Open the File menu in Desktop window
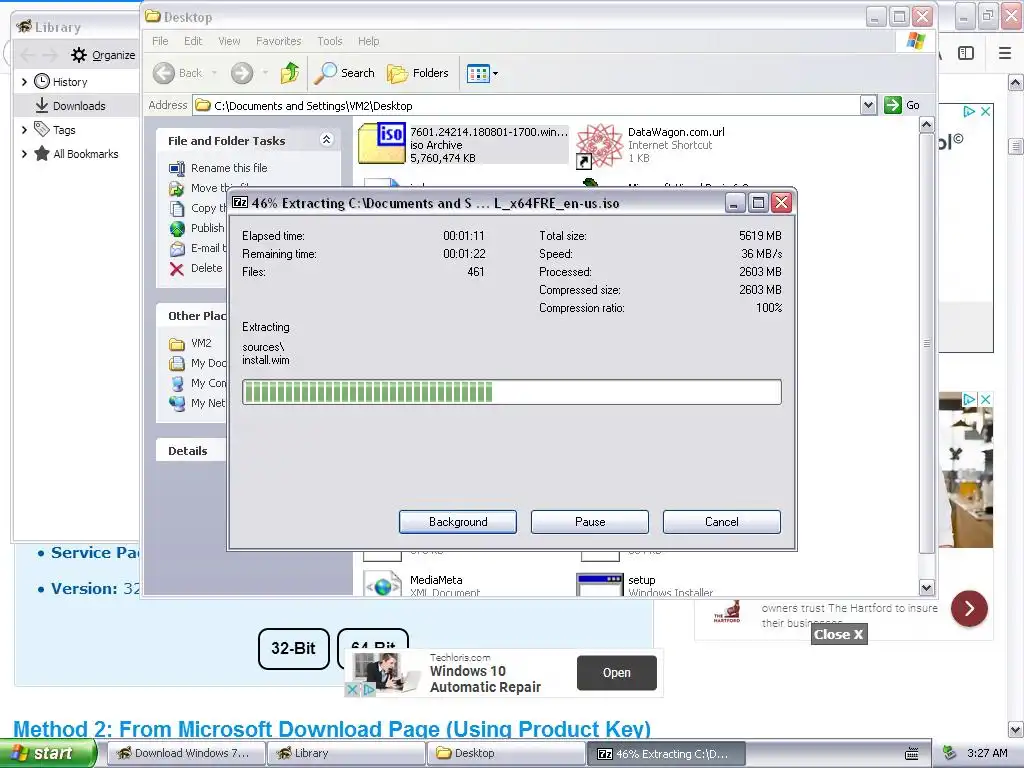 pyautogui.click(x=160, y=41)
